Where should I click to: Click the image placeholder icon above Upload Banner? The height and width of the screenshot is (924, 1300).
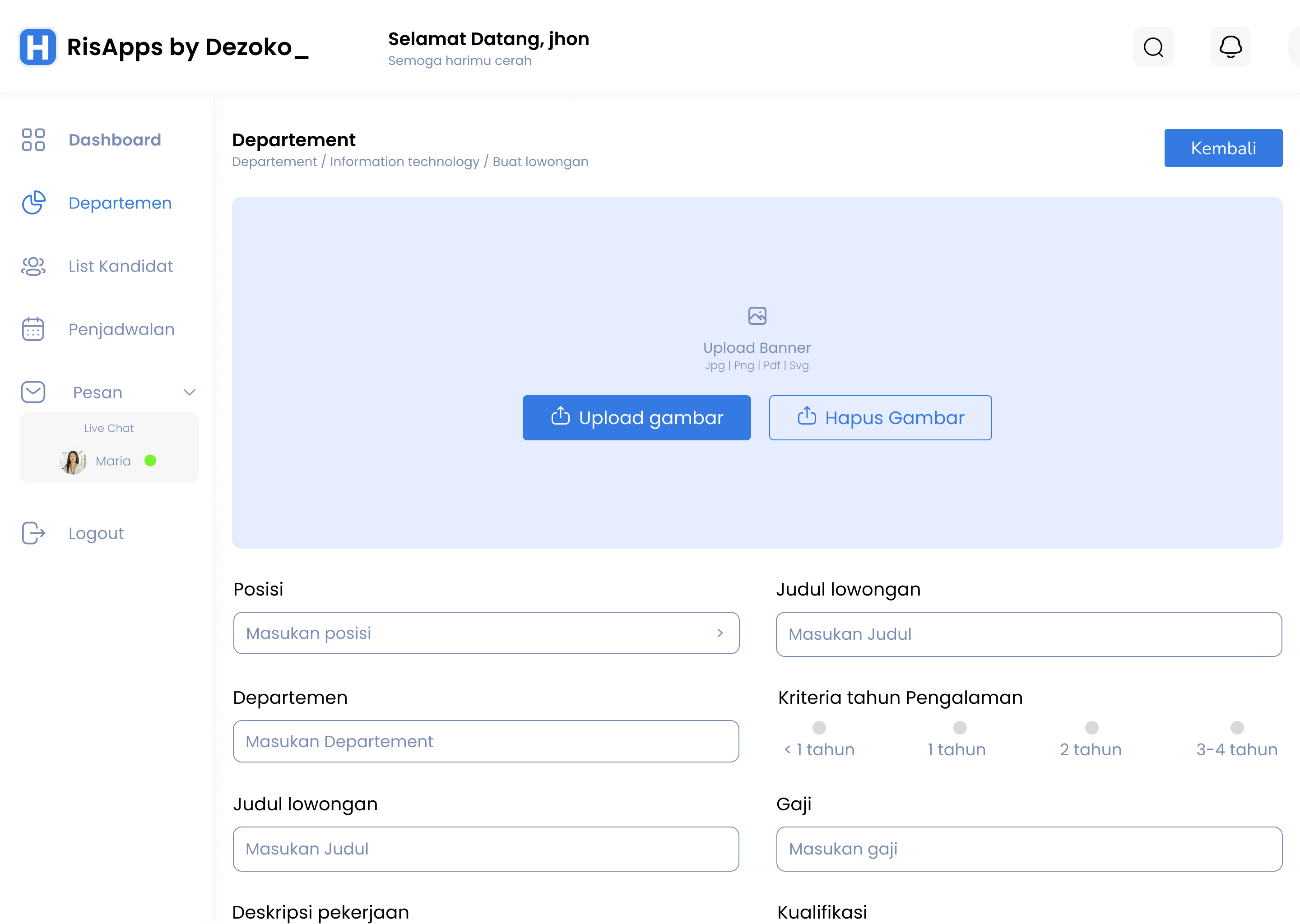pos(757,316)
